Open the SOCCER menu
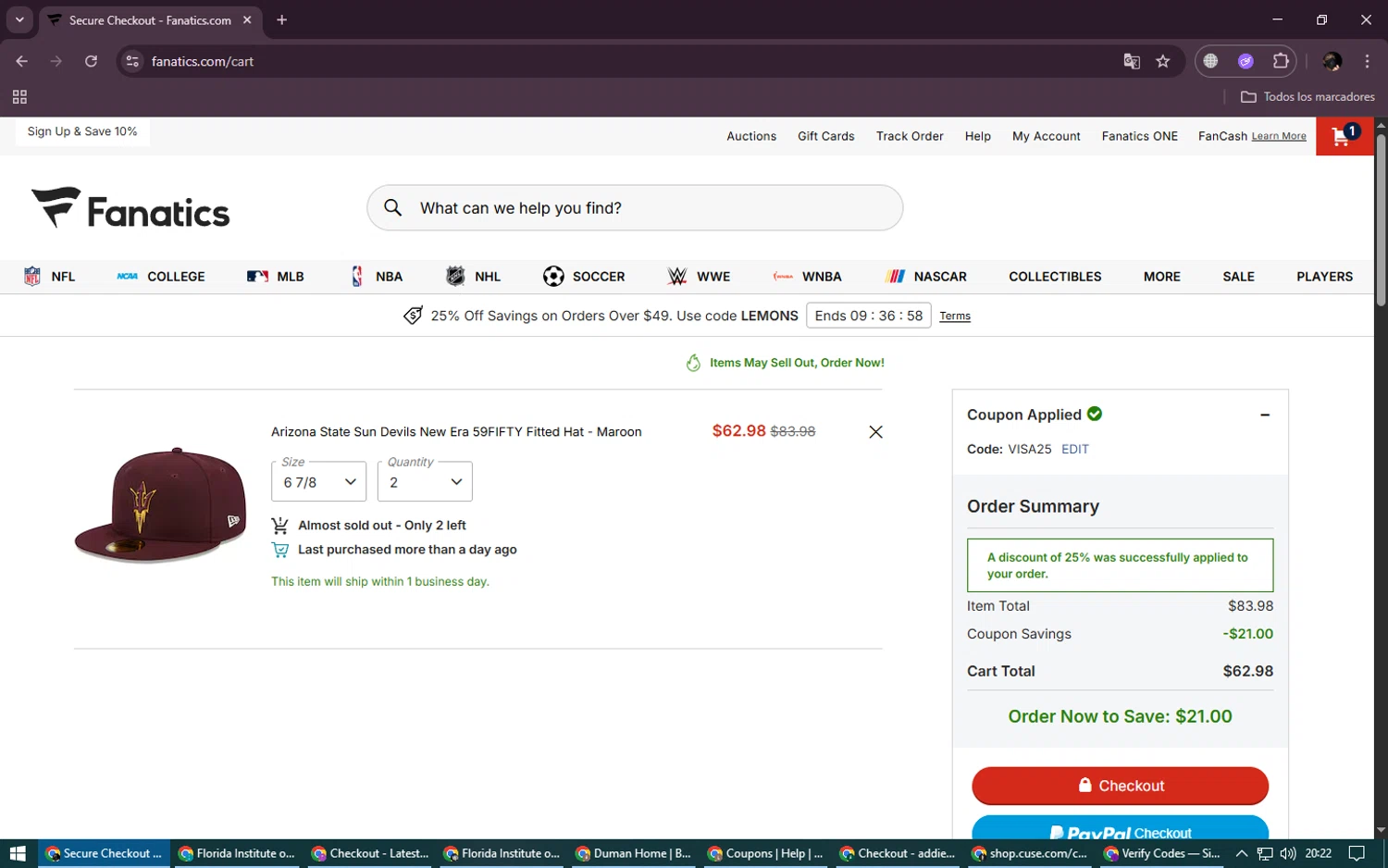The image size is (1388, 868). coord(584,277)
